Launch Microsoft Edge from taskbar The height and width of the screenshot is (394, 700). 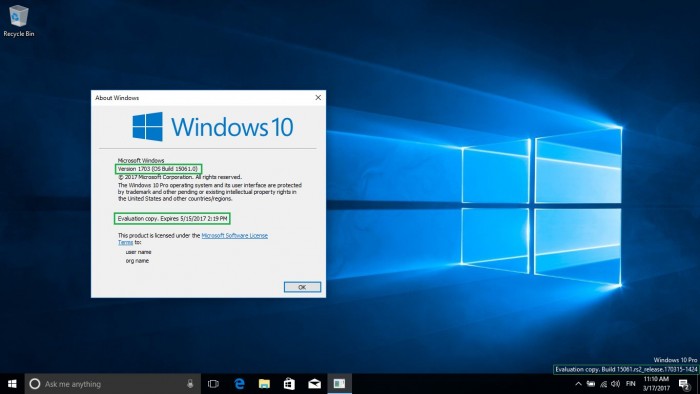click(x=239, y=384)
